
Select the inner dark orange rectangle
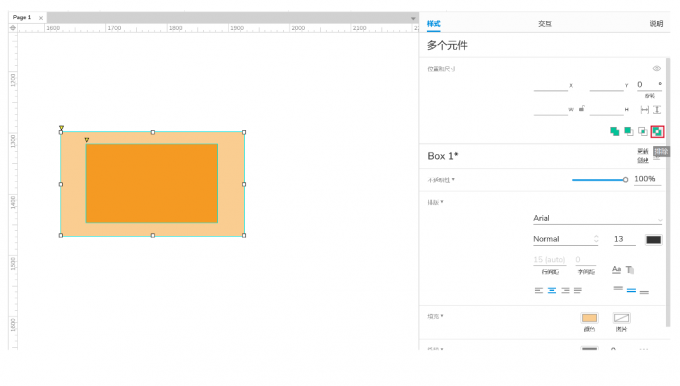click(x=152, y=183)
